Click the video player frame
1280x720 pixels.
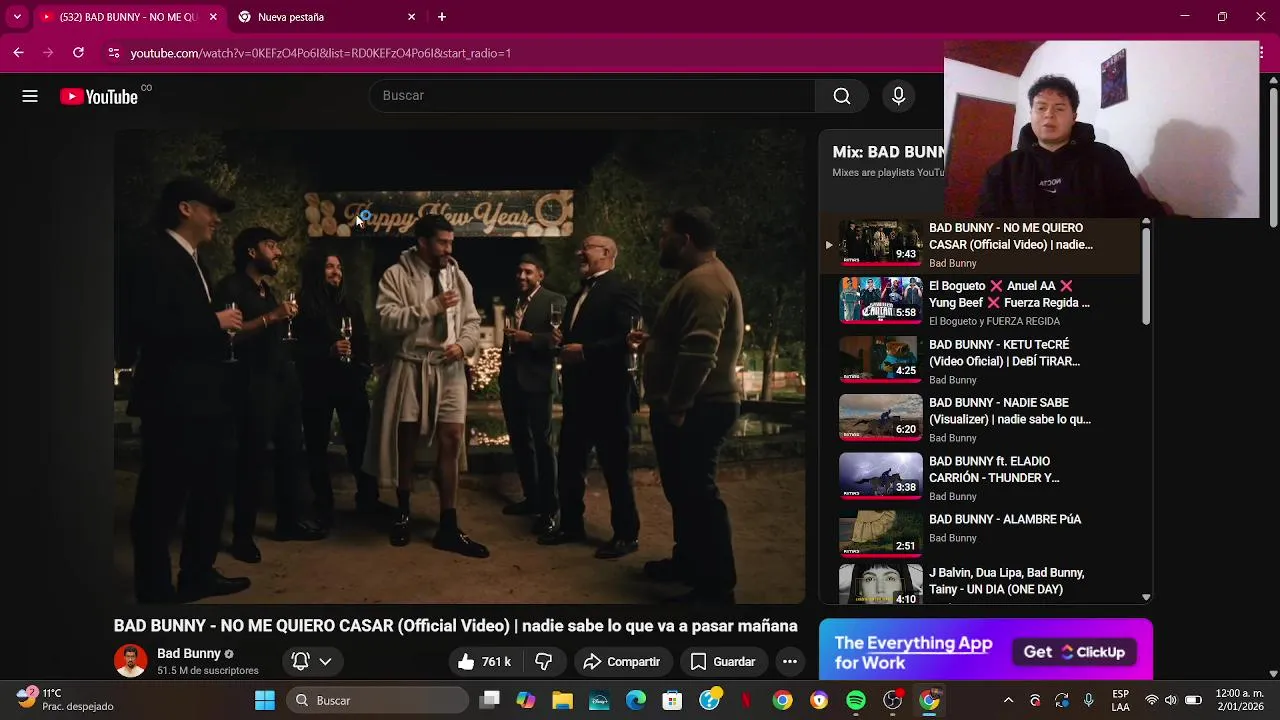click(459, 367)
